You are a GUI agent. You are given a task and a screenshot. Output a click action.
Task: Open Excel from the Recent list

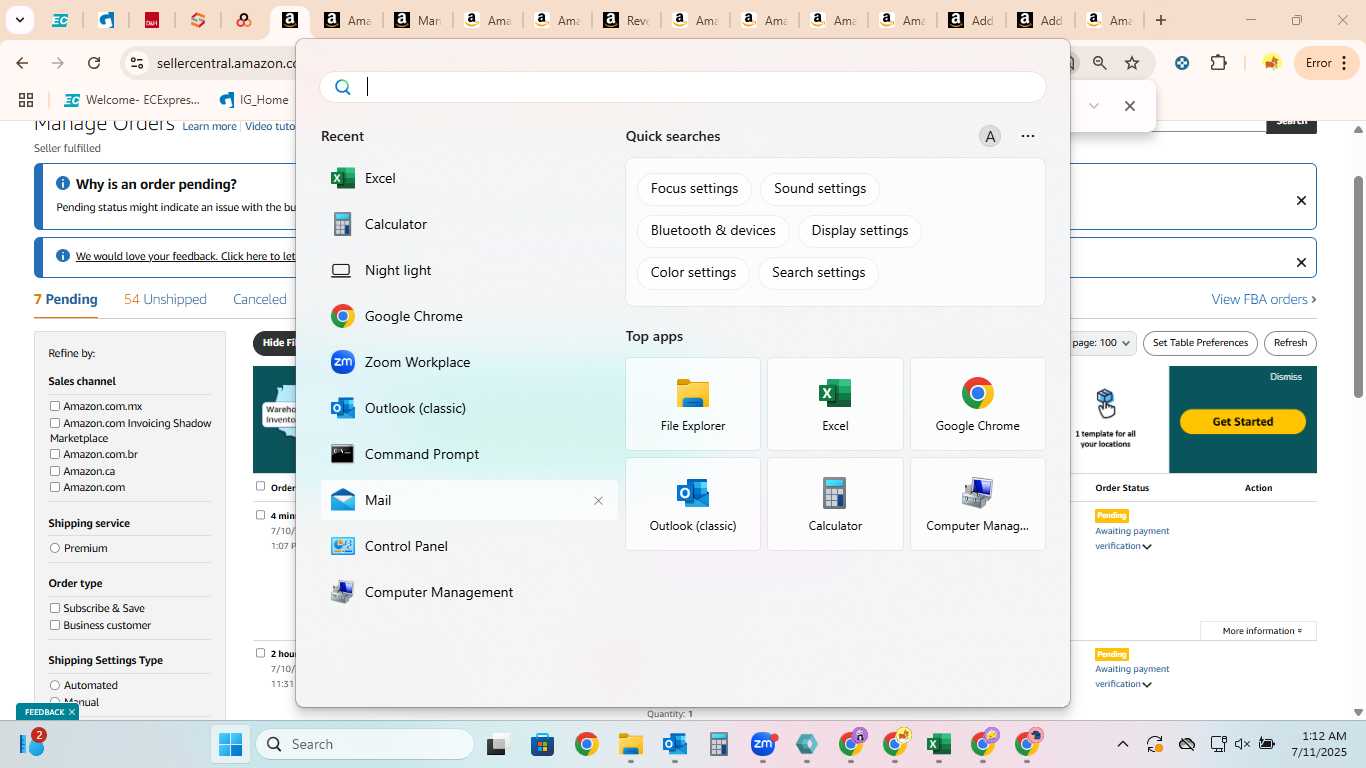point(469,178)
